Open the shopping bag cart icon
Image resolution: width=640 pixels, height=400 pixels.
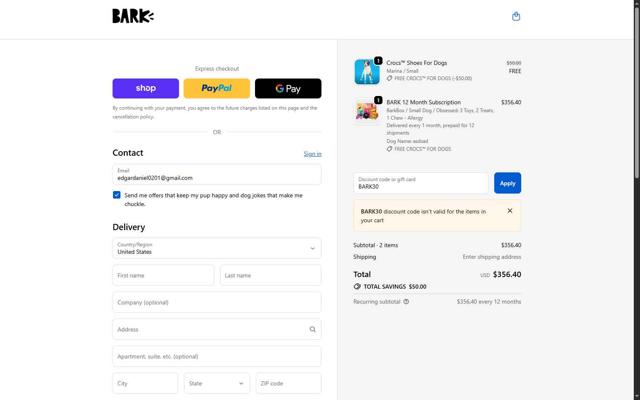(x=516, y=16)
